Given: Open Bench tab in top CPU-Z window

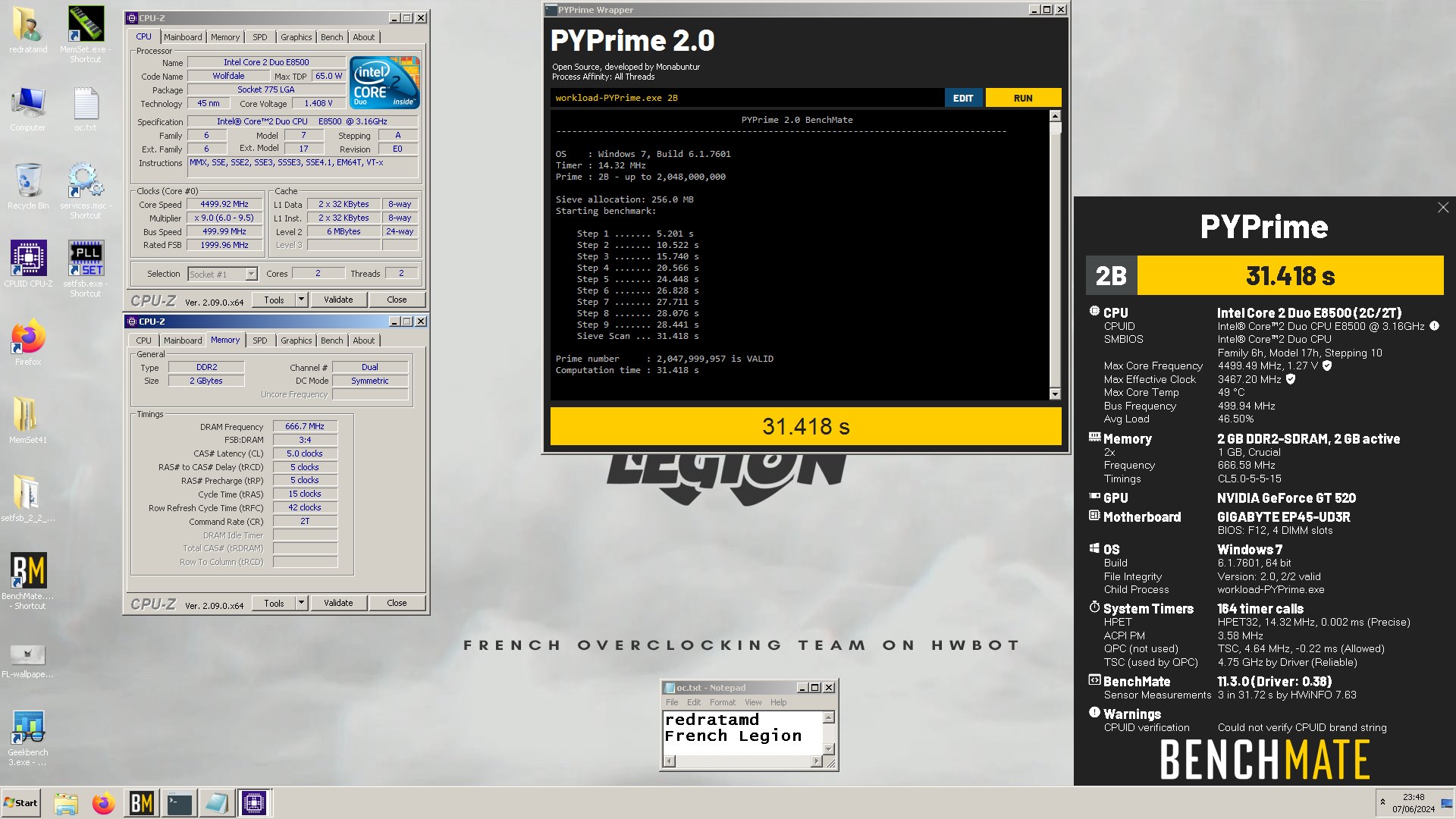Looking at the screenshot, I should tap(331, 37).
